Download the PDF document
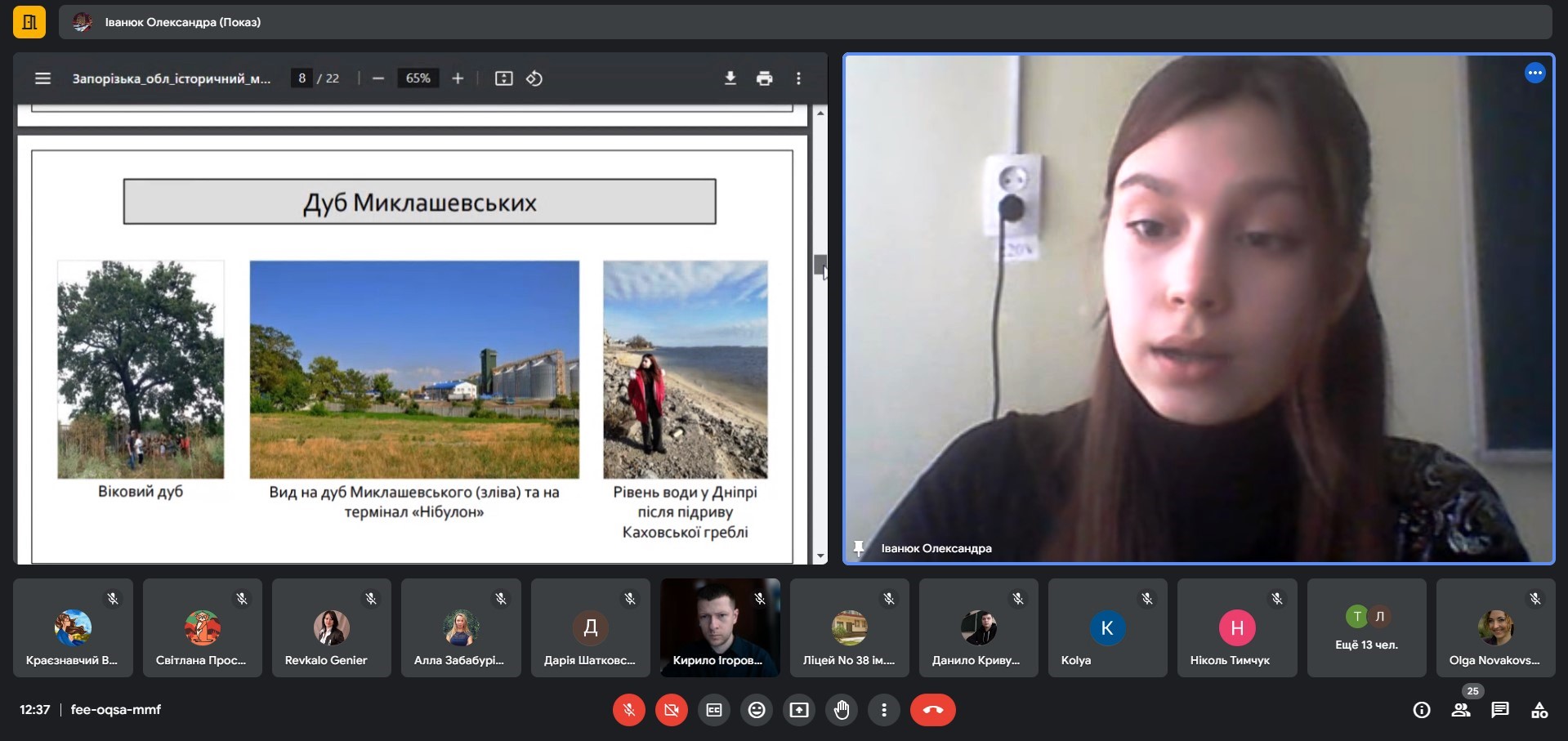 tap(730, 78)
